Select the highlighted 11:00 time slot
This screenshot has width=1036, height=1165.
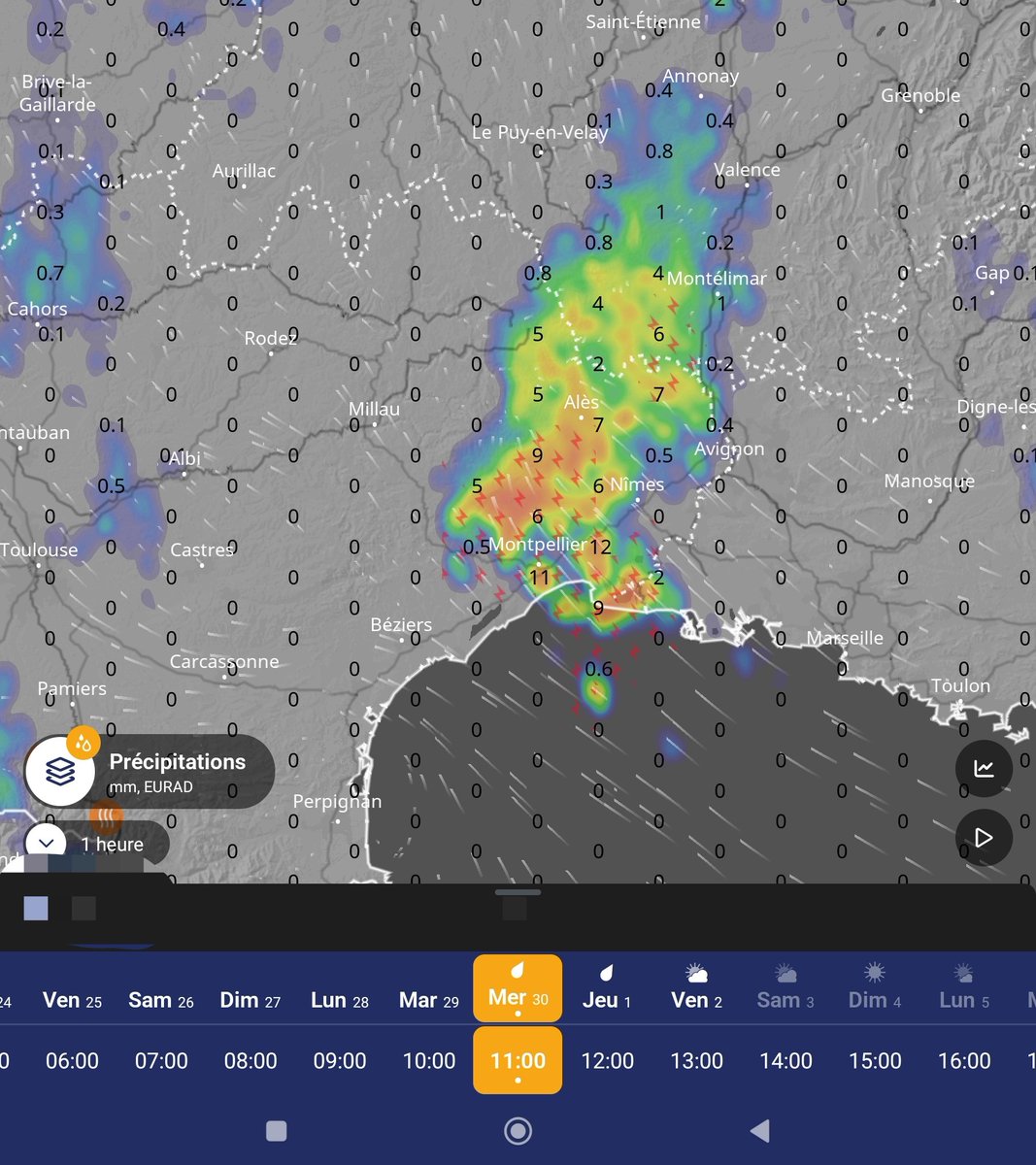pyautogui.click(x=518, y=1060)
